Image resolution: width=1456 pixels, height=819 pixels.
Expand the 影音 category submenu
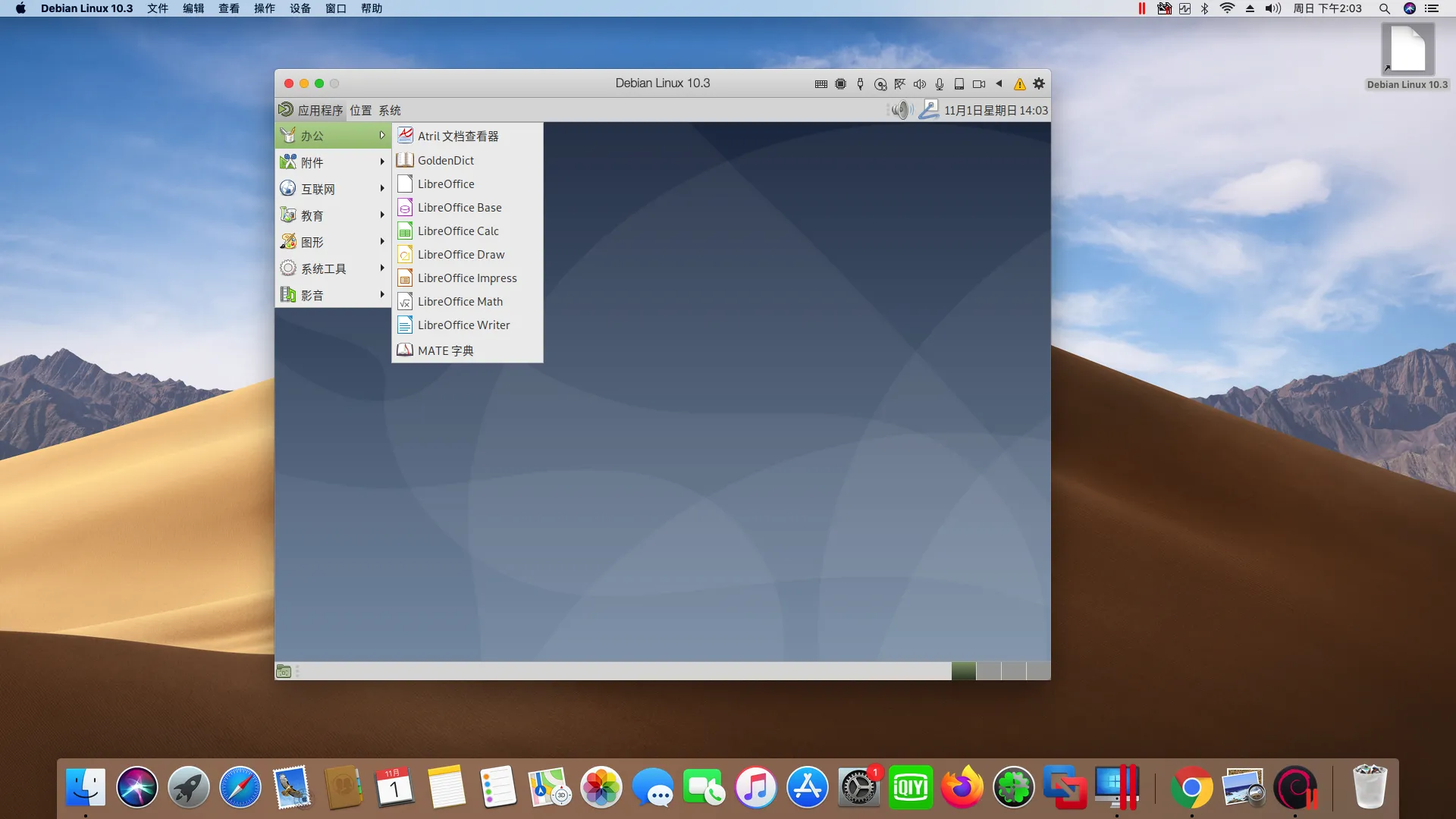(333, 295)
